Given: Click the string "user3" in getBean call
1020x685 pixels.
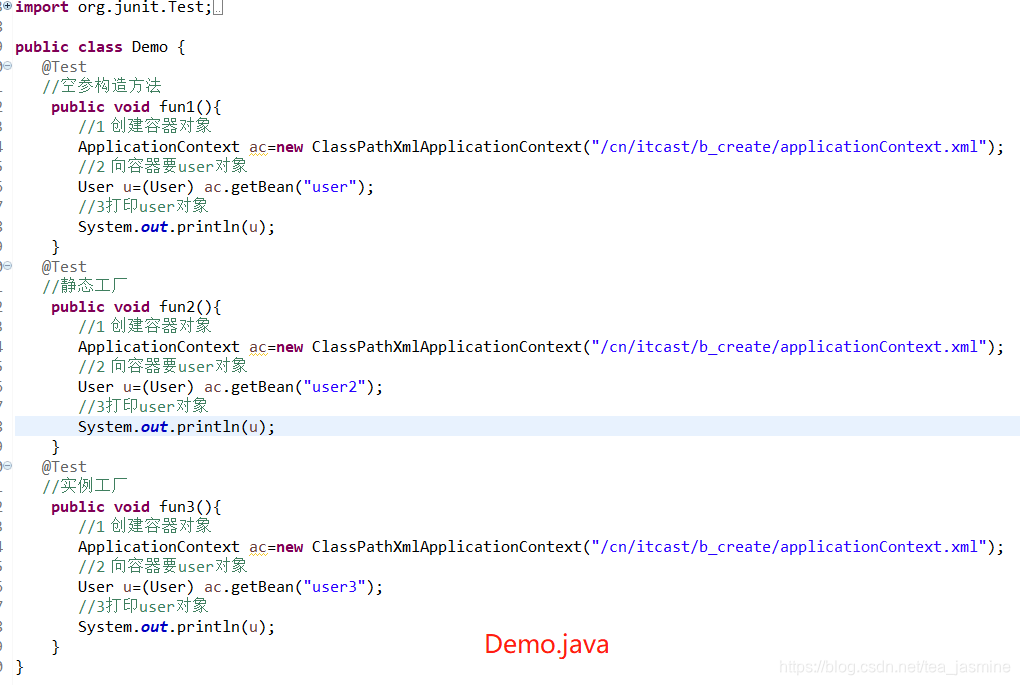Looking at the screenshot, I should pyautogui.click(x=334, y=586).
